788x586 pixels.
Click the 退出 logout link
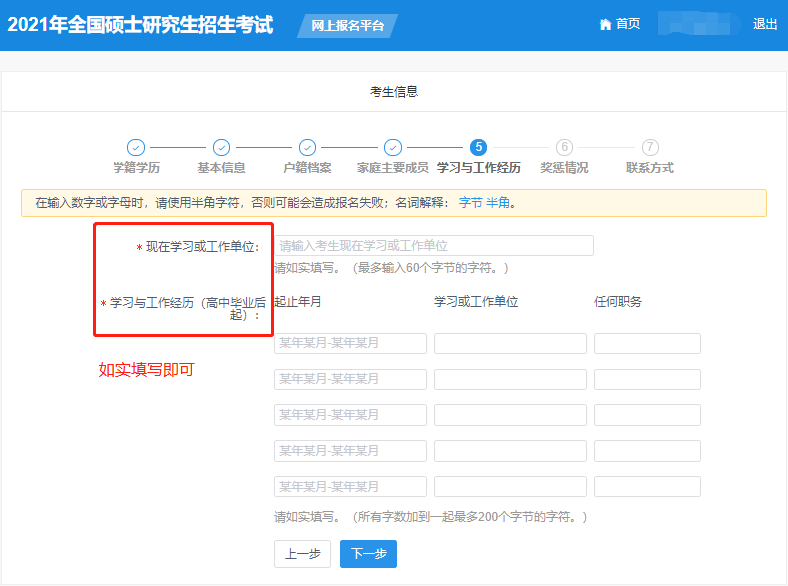click(x=765, y=25)
